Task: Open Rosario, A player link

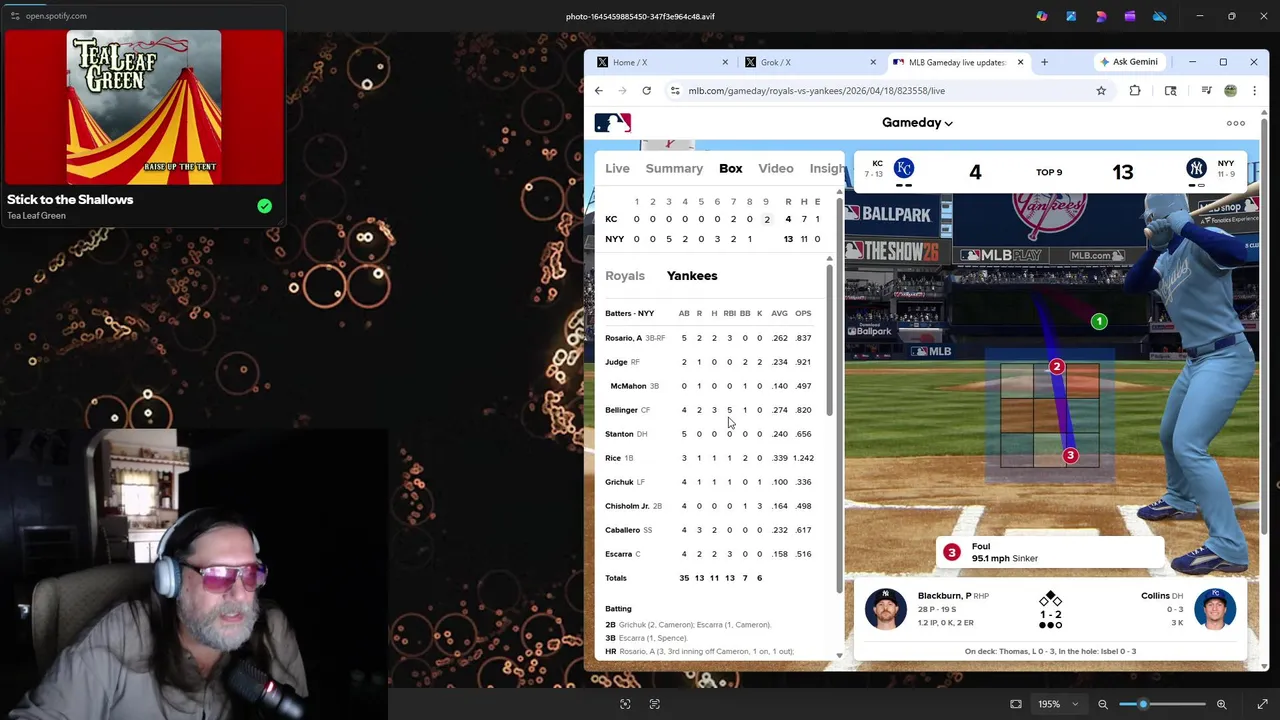Action: tap(623, 338)
